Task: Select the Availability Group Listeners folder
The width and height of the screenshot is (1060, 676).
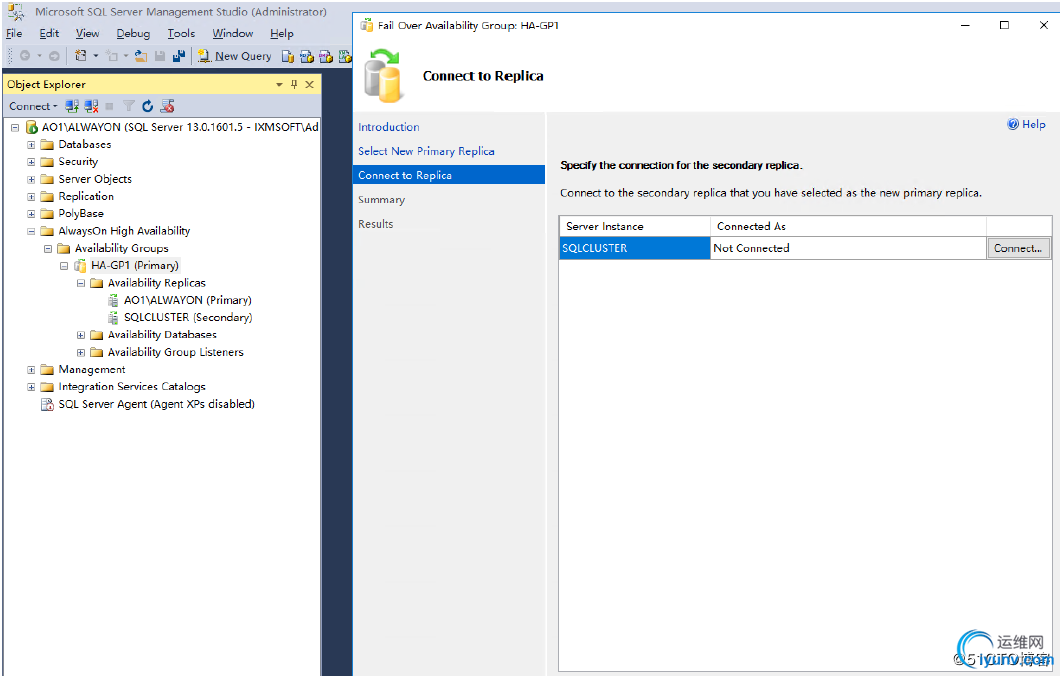Action: [x=175, y=352]
